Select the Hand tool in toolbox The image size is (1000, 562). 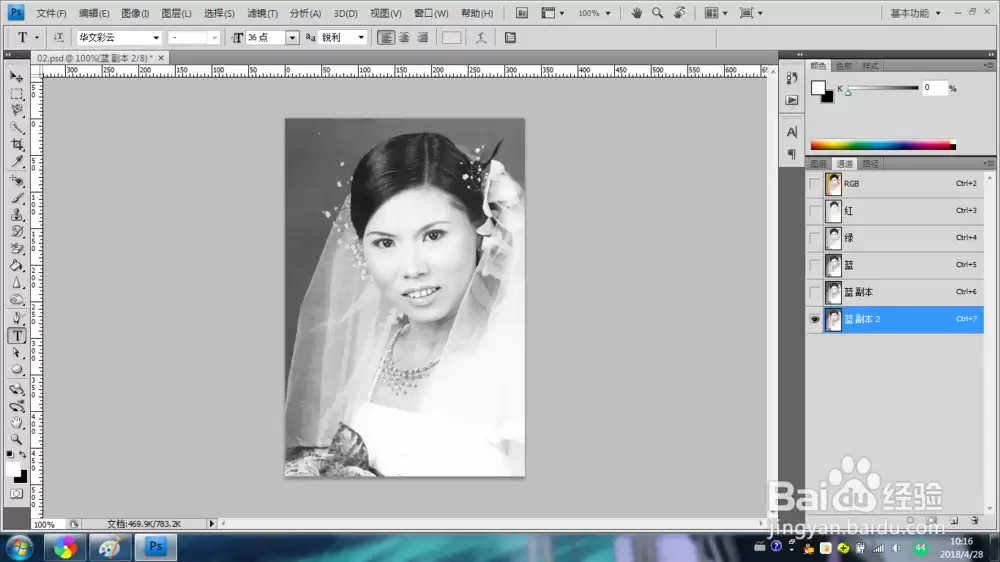pos(17,422)
